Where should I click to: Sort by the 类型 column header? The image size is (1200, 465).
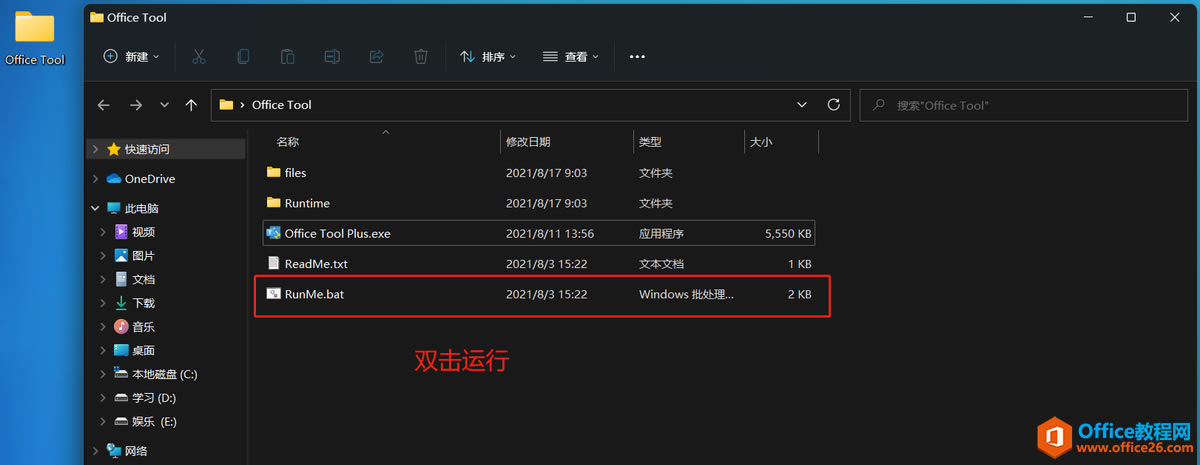pos(650,142)
